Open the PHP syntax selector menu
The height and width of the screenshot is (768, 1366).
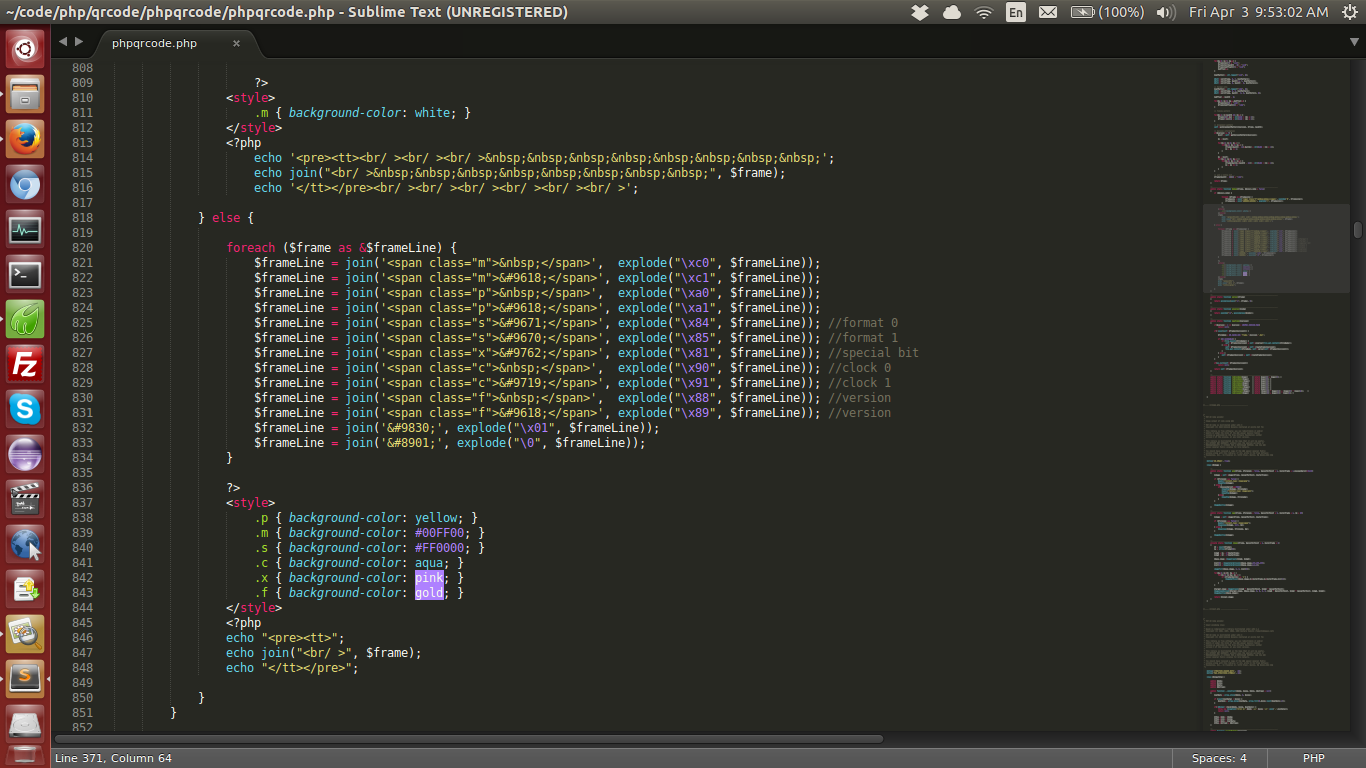click(1313, 757)
